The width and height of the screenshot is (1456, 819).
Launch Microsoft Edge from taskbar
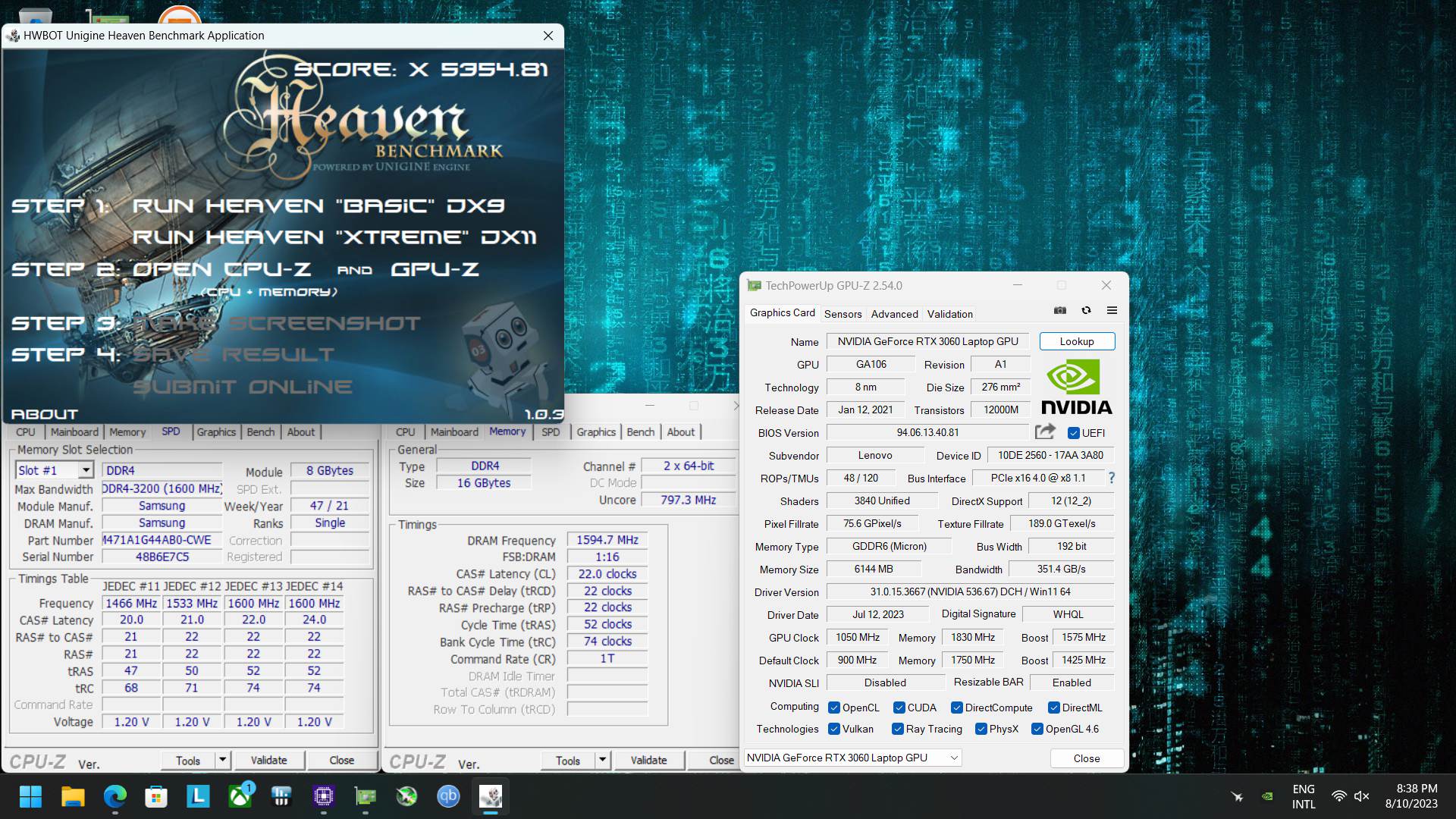pyautogui.click(x=115, y=796)
